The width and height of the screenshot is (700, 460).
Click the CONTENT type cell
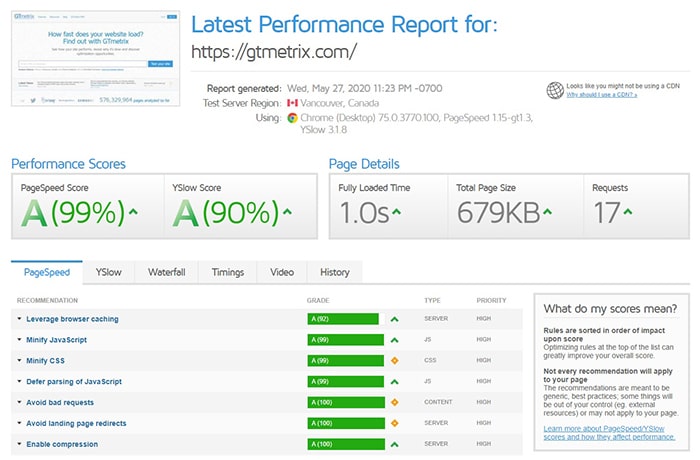coord(438,402)
